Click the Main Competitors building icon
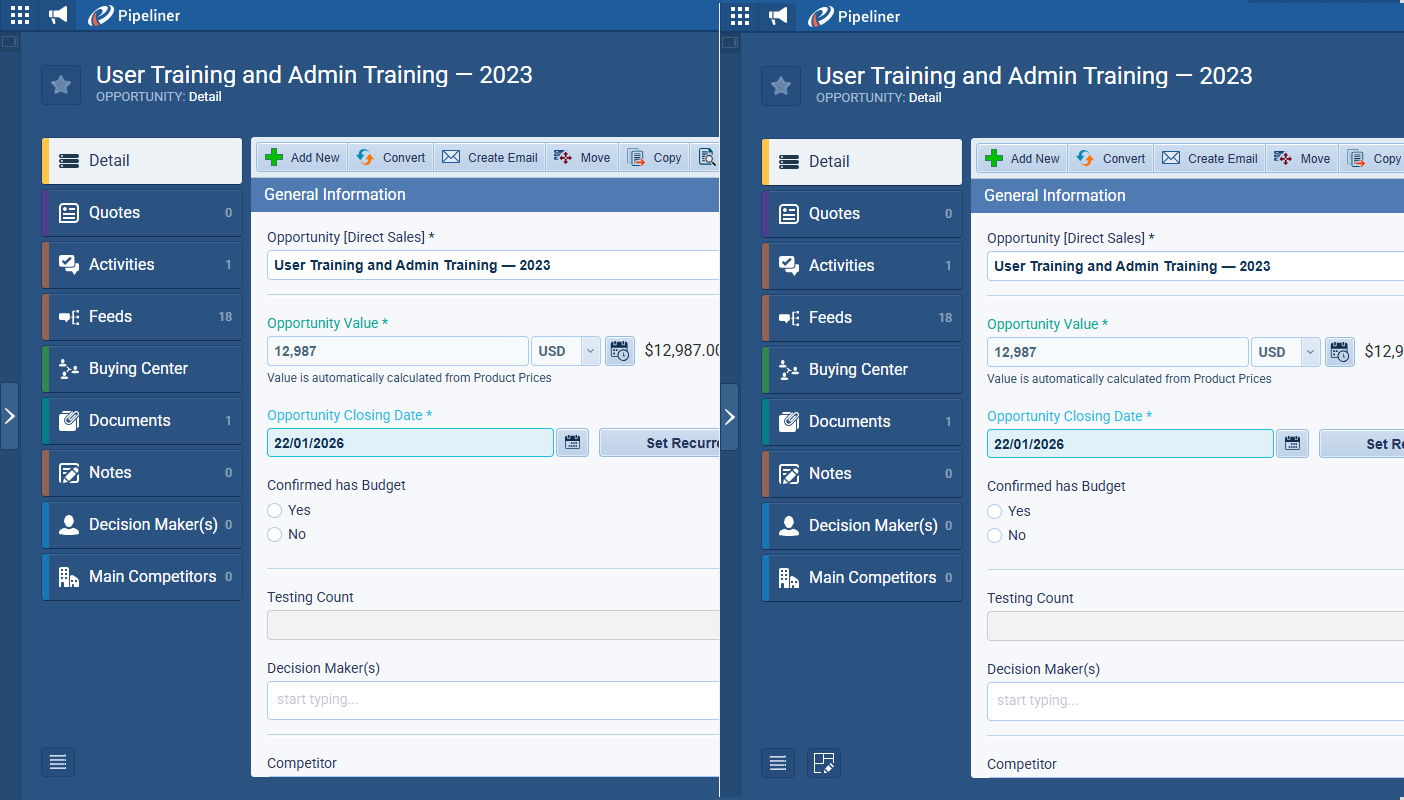Screen dimensions: 1404x800 click(68, 576)
